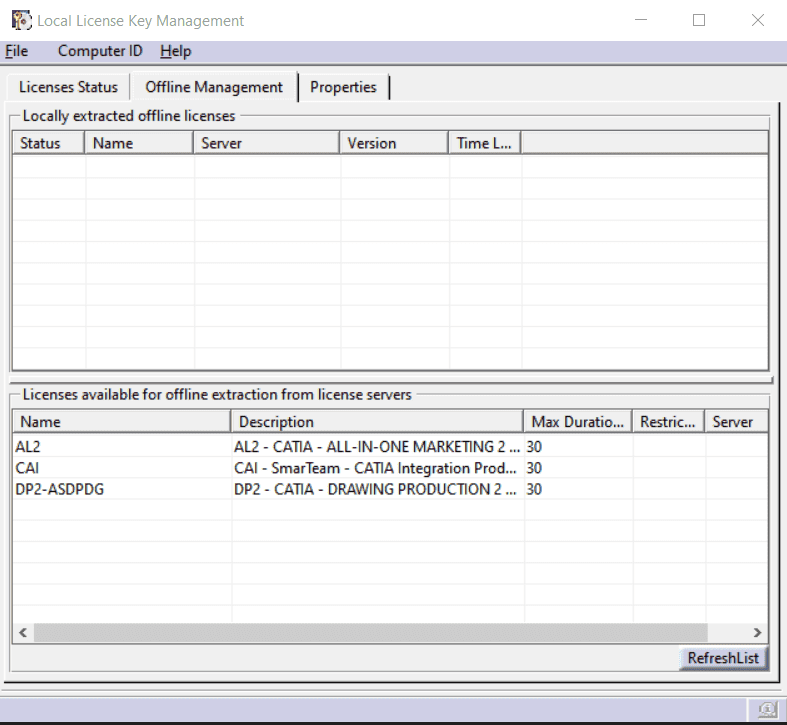The image size is (787, 725).
Task: Click the application key icon in title bar
Action: [21, 21]
